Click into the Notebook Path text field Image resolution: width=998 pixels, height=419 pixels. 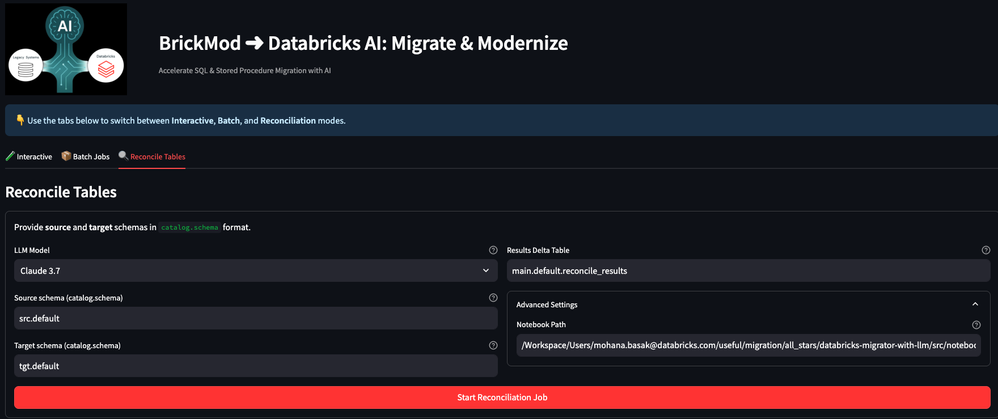(748, 346)
